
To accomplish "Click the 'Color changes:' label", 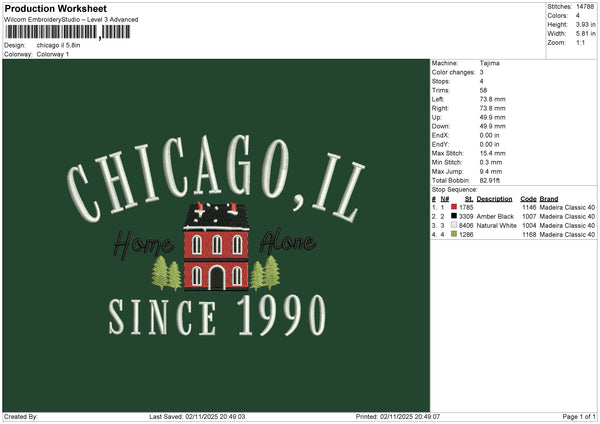I will click(x=453, y=72).
